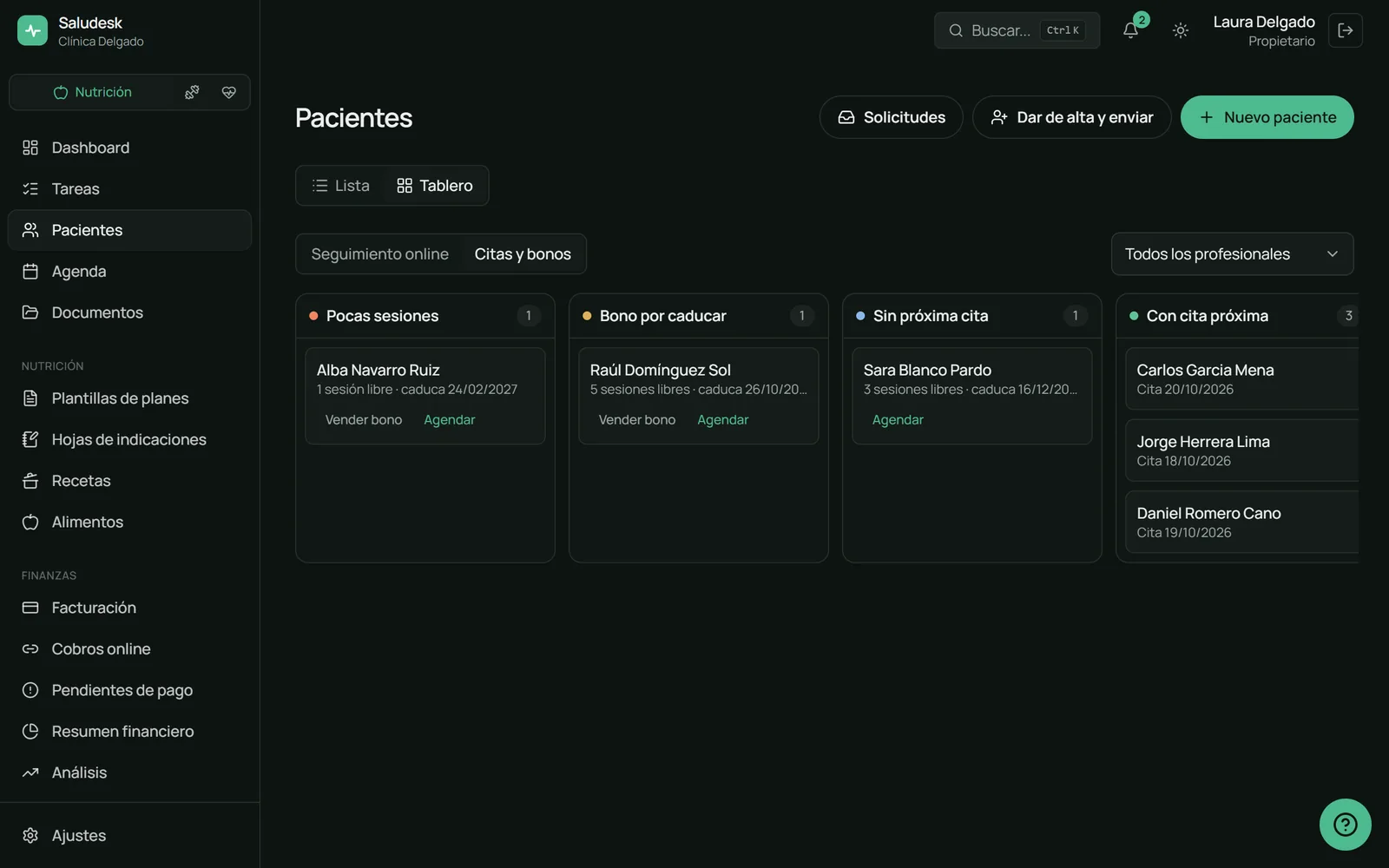The width and height of the screenshot is (1389, 868).
Task: Click Vender bono for Raúl Domínguez Sol
Action: [637, 420]
